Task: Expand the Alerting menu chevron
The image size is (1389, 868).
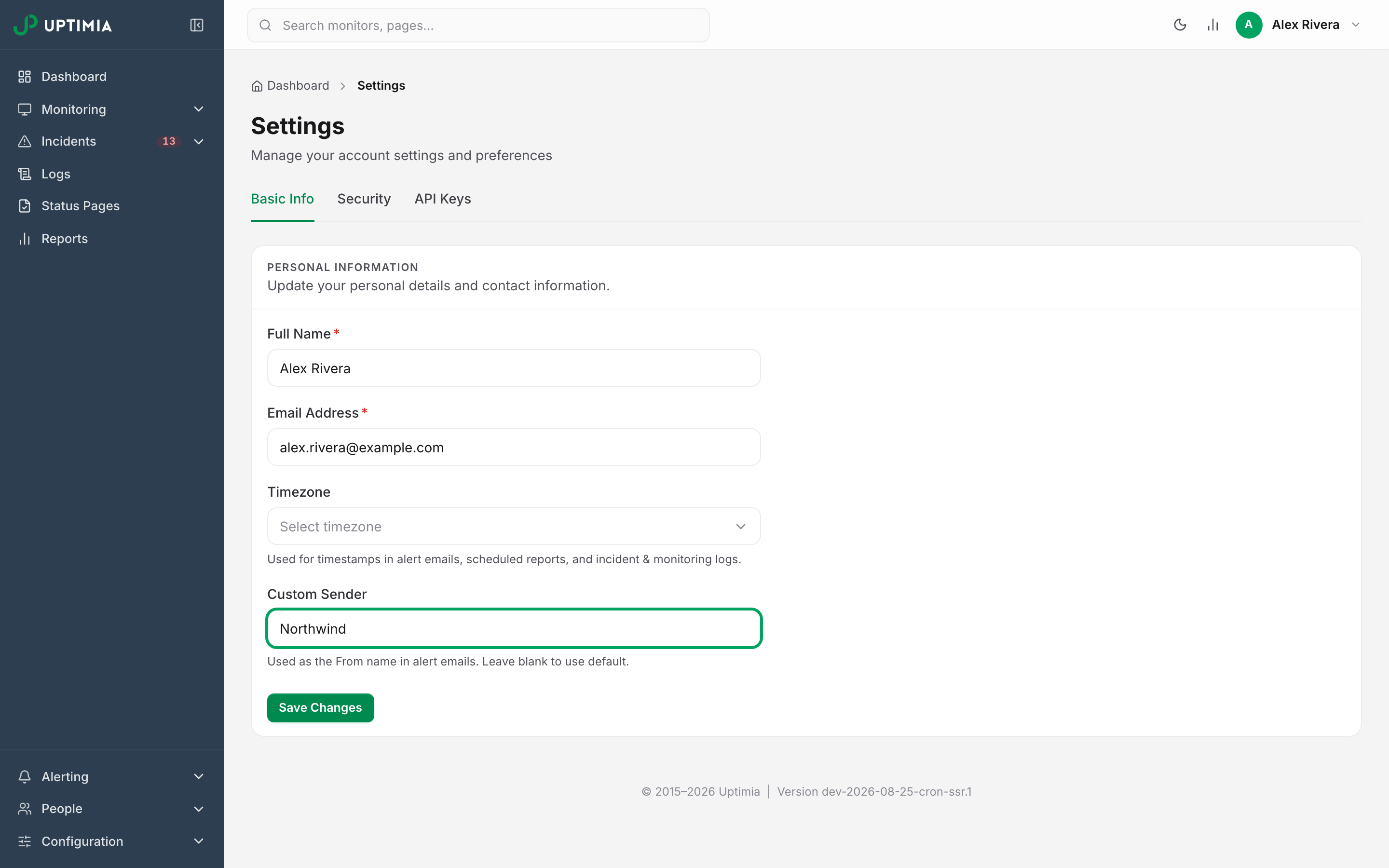Action: (199, 777)
